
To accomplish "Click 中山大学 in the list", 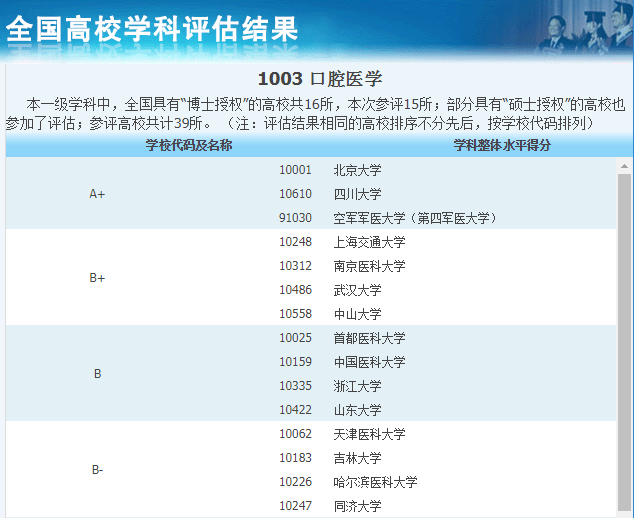I will (x=358, y=314).
